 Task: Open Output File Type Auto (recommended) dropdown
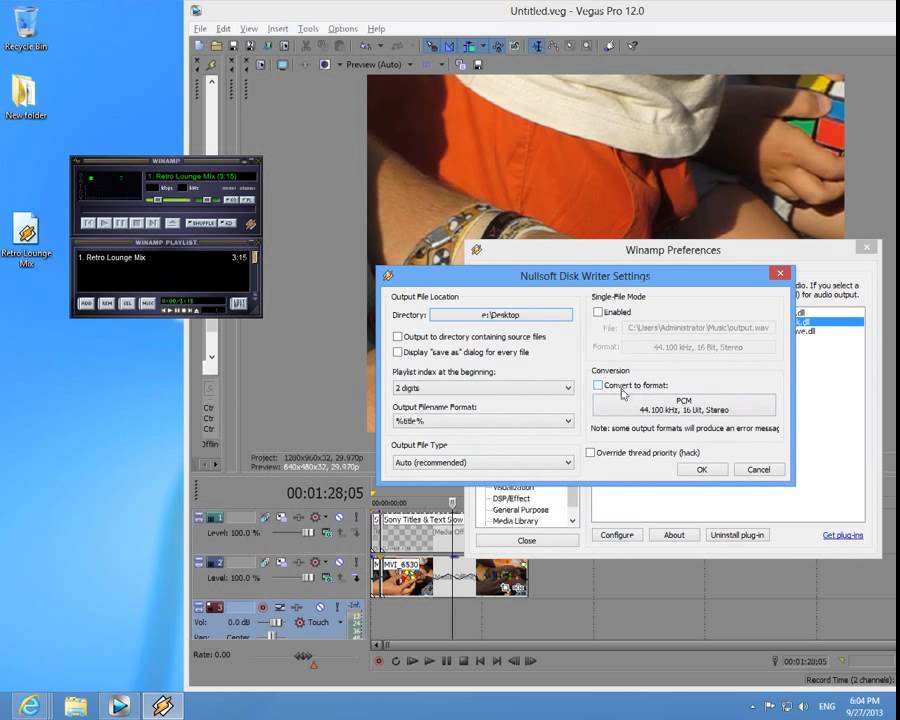pos(483,462)
